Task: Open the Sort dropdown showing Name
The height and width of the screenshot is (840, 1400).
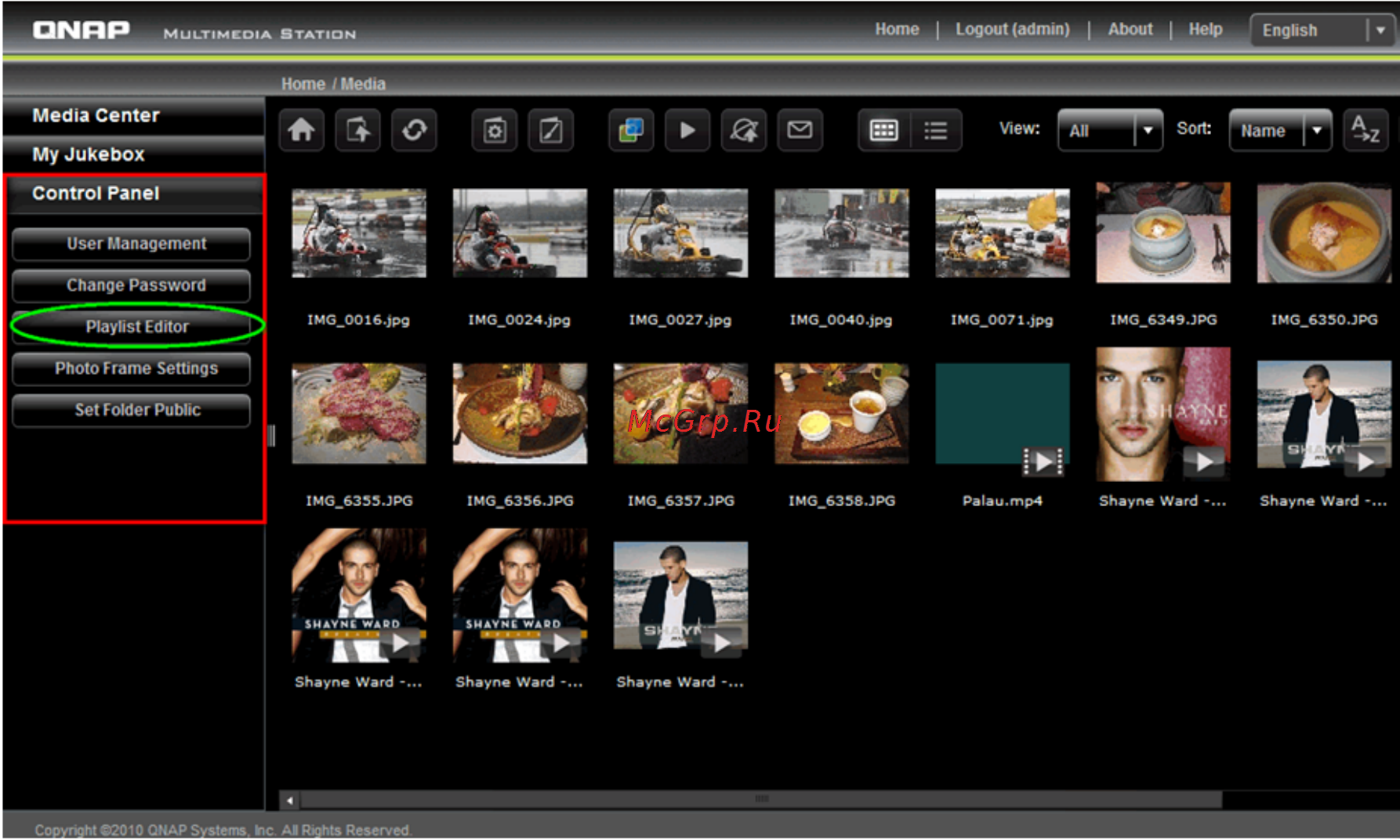Action: 1280,130
